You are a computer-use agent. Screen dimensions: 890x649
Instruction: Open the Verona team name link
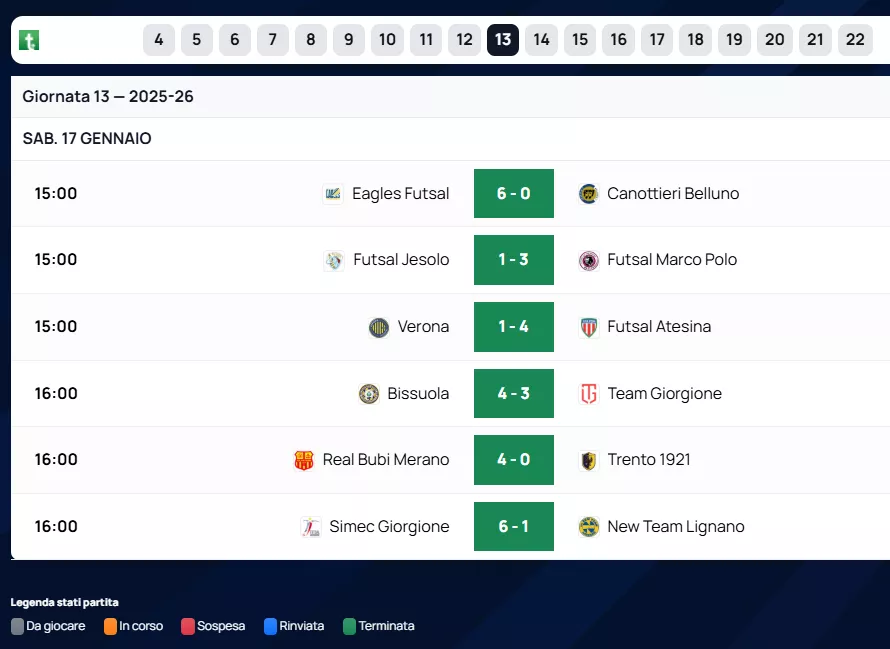[x=423, y=327]
